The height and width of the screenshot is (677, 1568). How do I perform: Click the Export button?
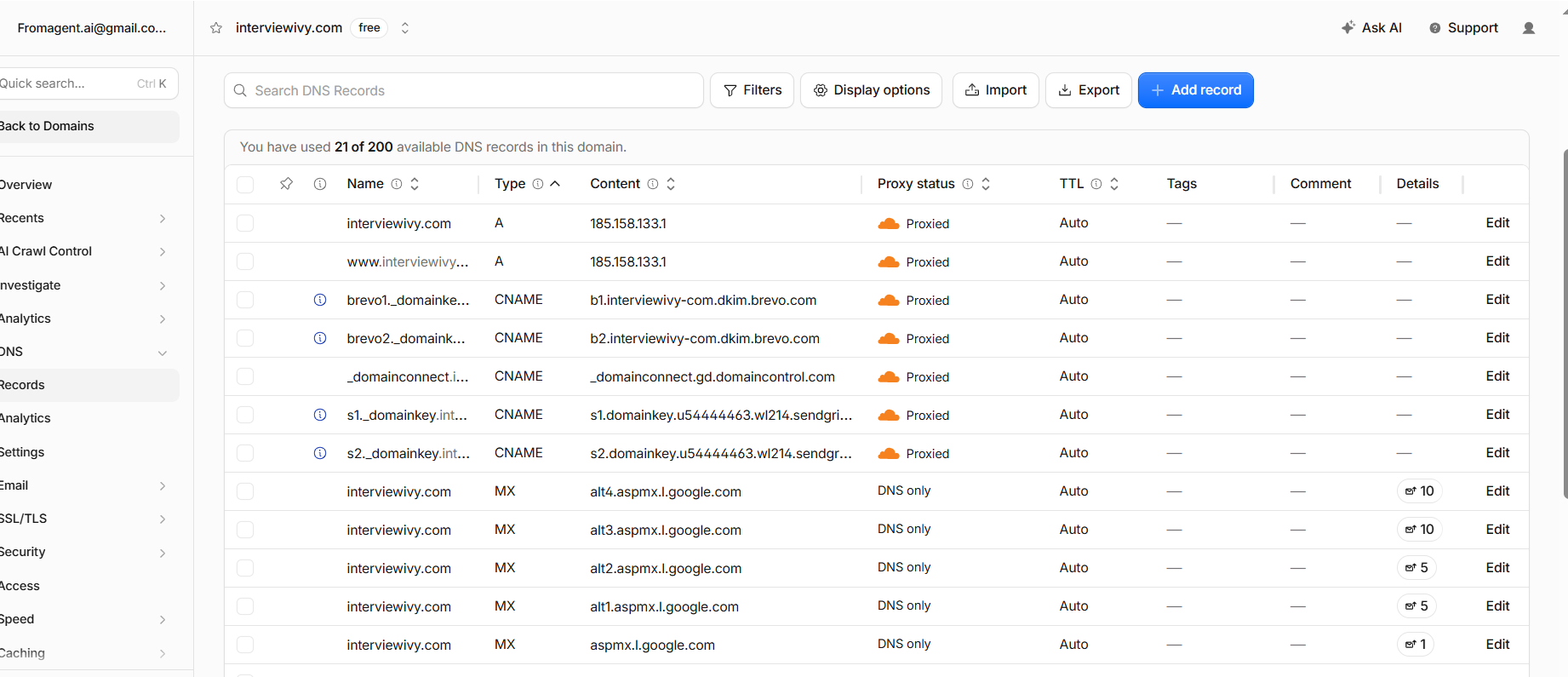[1089, 90]
